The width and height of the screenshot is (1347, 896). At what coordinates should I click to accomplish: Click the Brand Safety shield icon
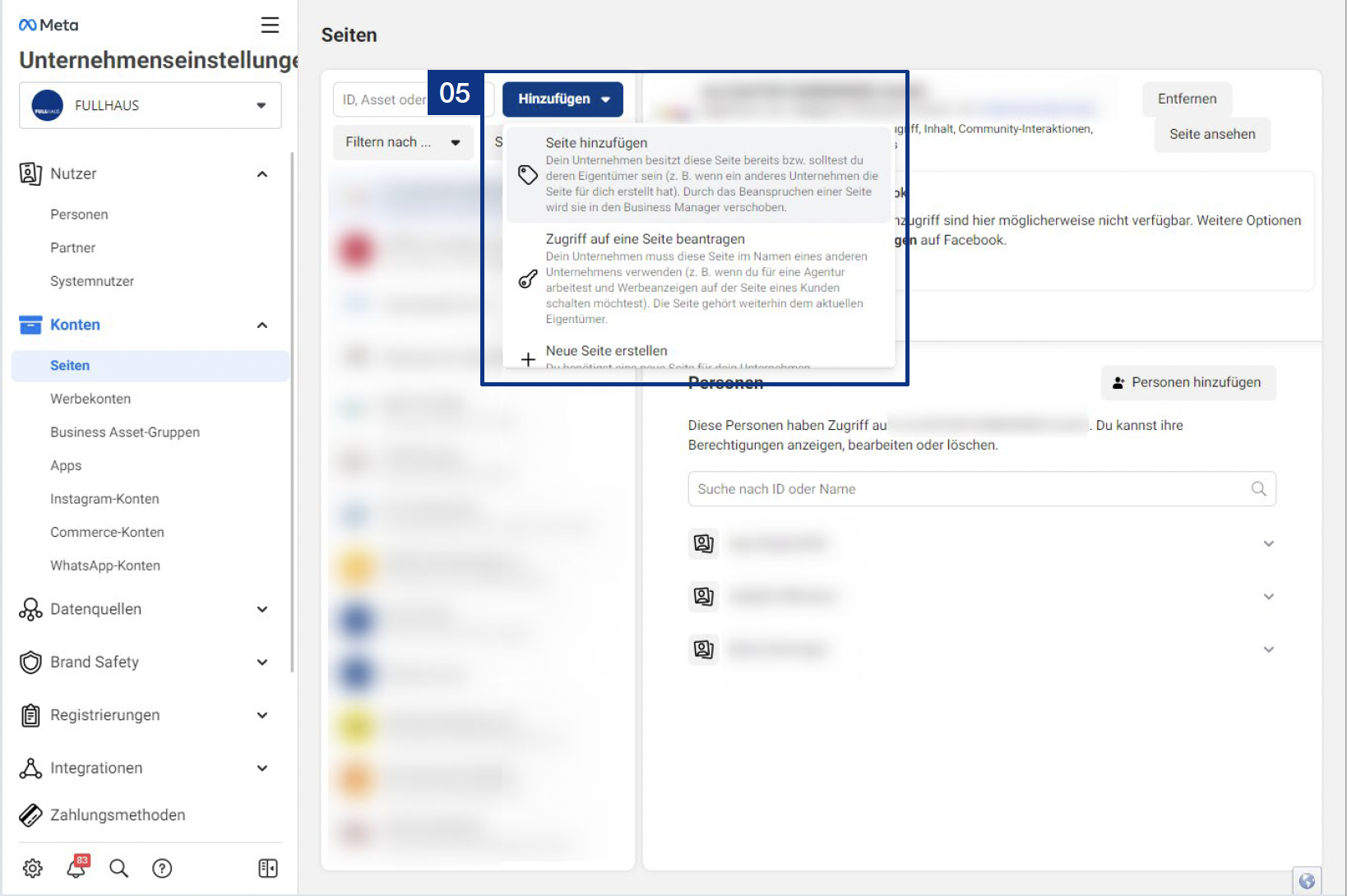click(30, 662)
